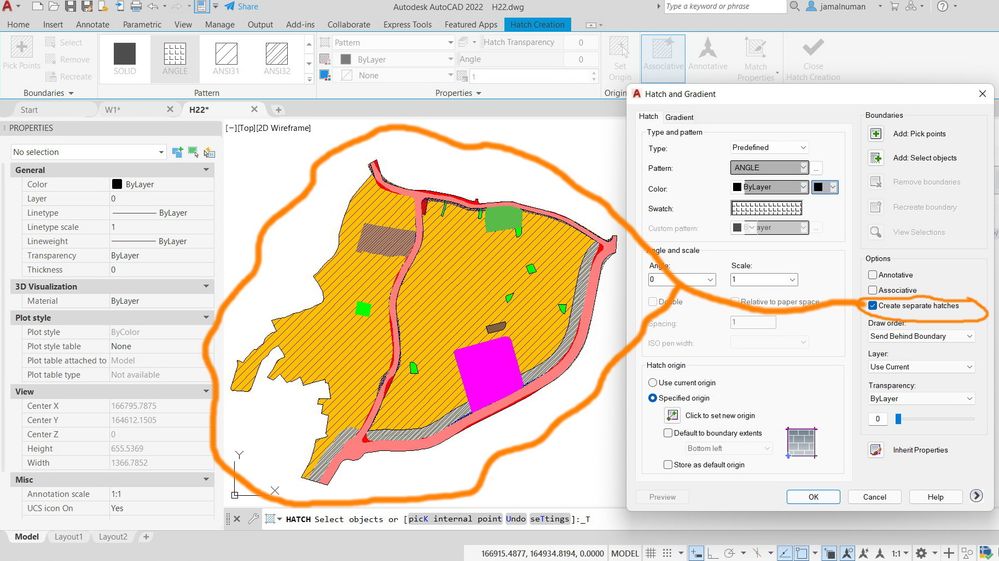This screenshot has width=999, height=561.
Task: Click the Help button in dialog
Action: click(935, 497)
